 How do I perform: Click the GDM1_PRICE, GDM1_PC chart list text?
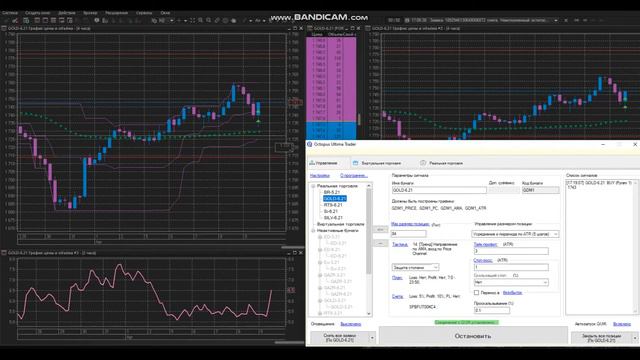point(439,208)
